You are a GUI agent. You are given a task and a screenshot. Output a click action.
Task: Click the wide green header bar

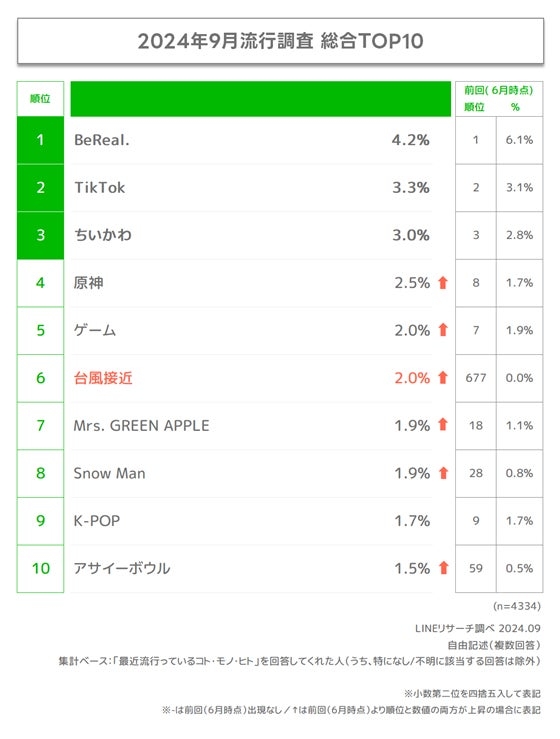pos(261,99)
